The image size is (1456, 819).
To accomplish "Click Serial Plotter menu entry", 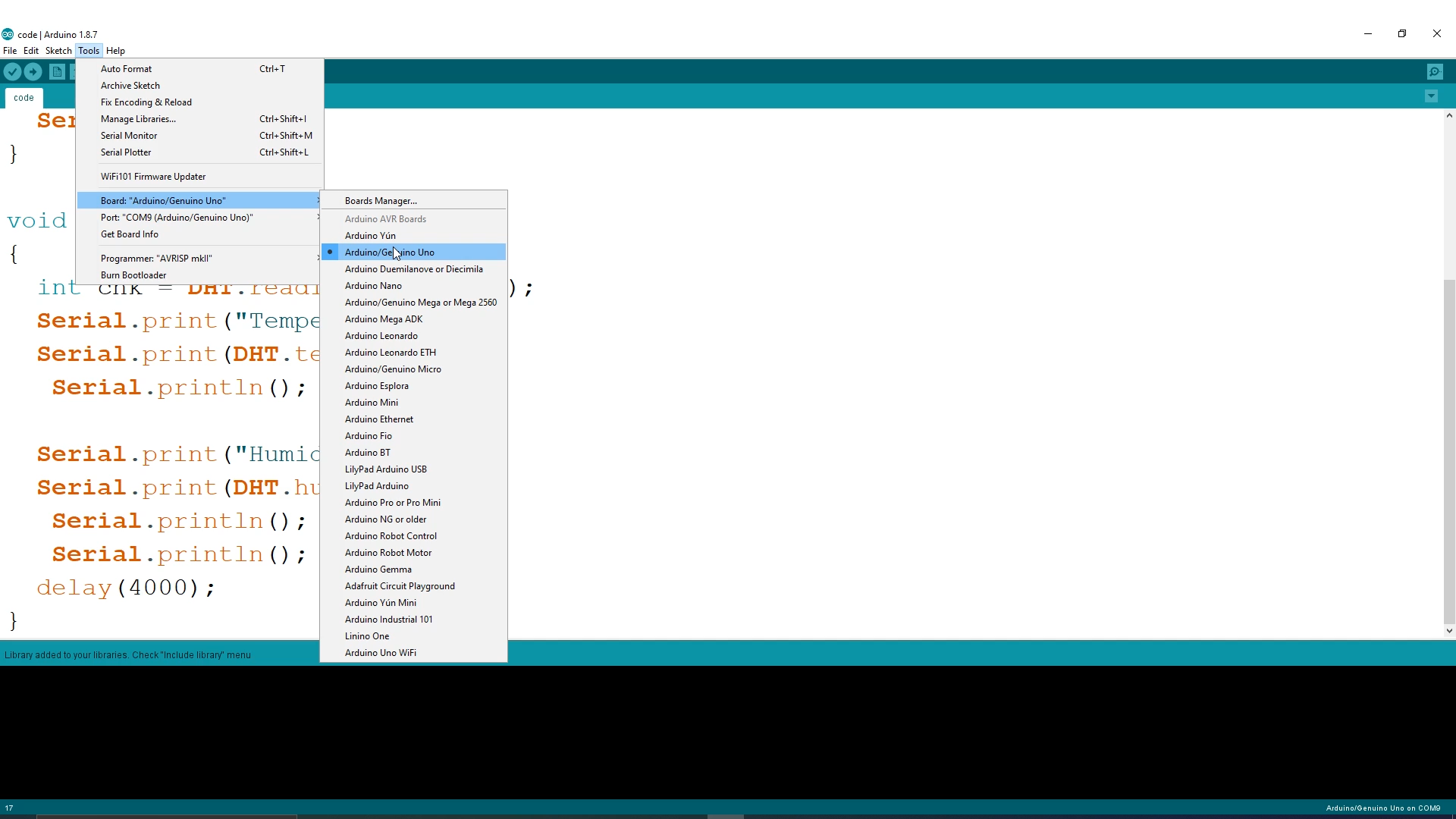I will point(126,152).
